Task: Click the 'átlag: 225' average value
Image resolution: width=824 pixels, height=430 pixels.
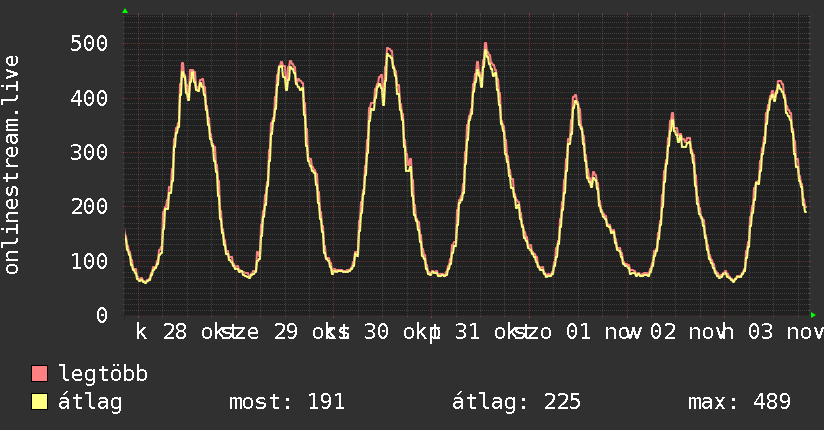Action: coord(516,402)
